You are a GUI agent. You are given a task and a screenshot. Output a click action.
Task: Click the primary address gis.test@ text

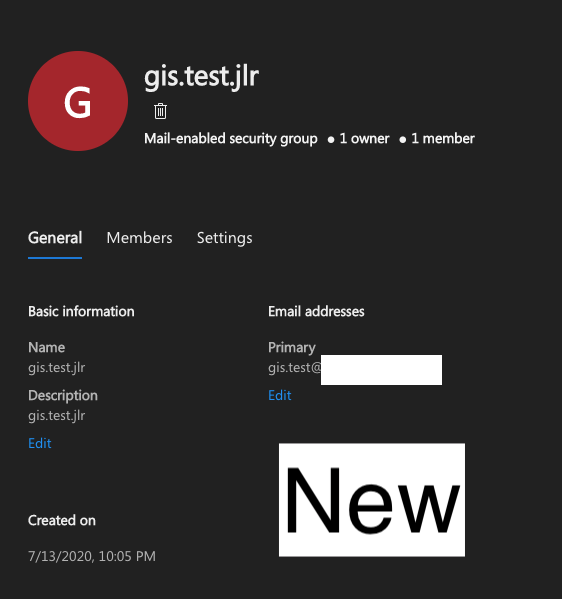tap(295, 368)
